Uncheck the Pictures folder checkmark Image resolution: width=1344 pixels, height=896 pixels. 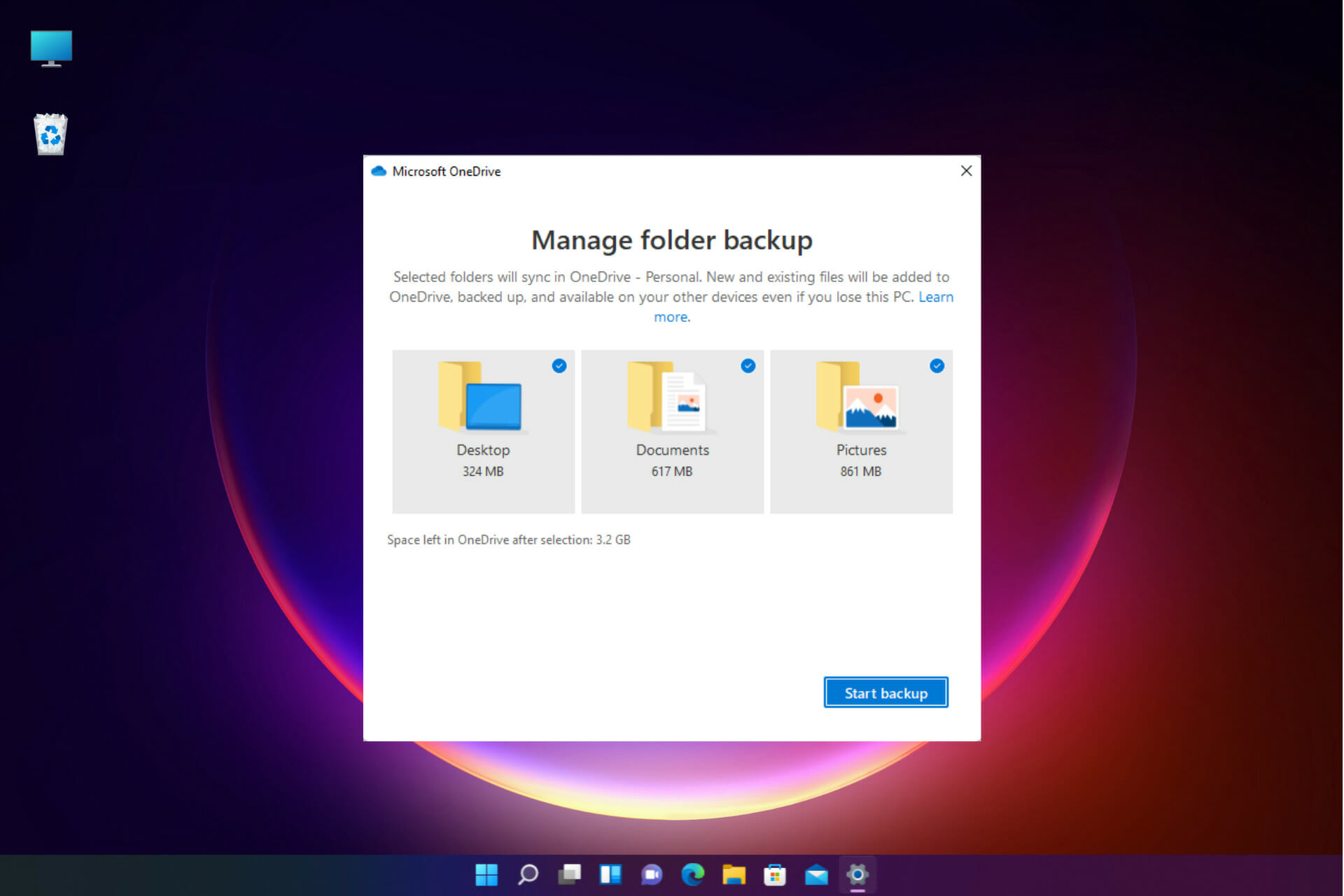pos(937,365)
